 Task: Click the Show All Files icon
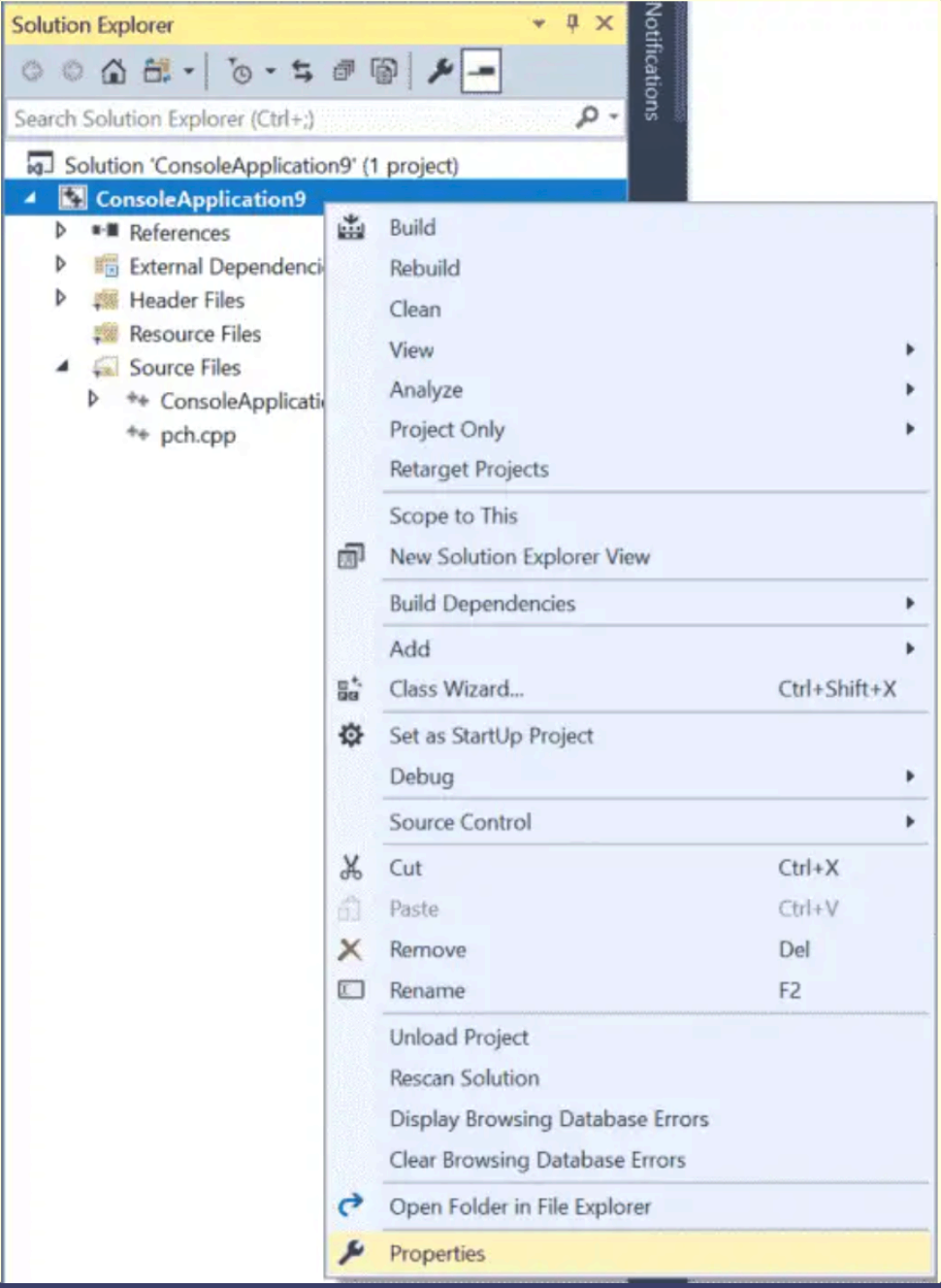coord(384,71)
